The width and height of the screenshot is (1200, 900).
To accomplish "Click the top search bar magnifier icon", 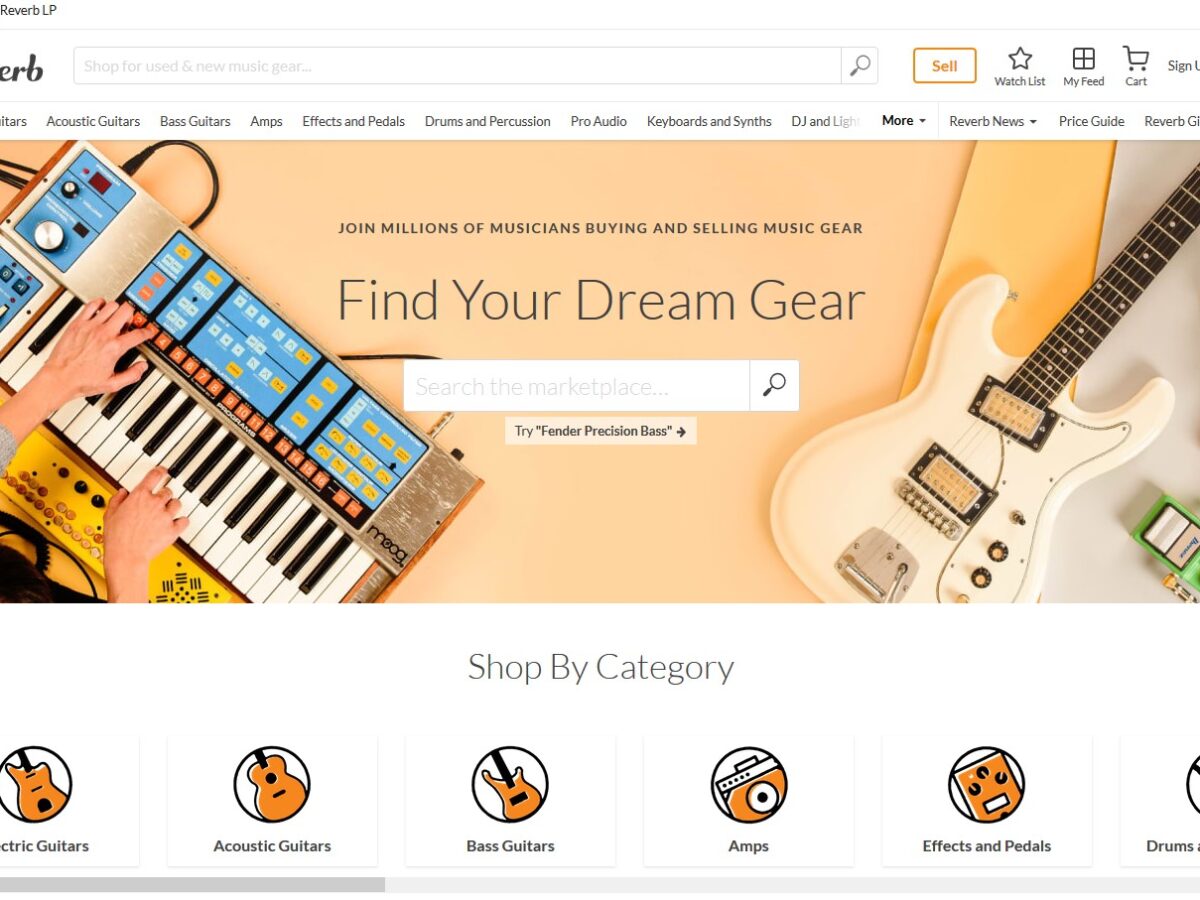I will click(860, 66).
